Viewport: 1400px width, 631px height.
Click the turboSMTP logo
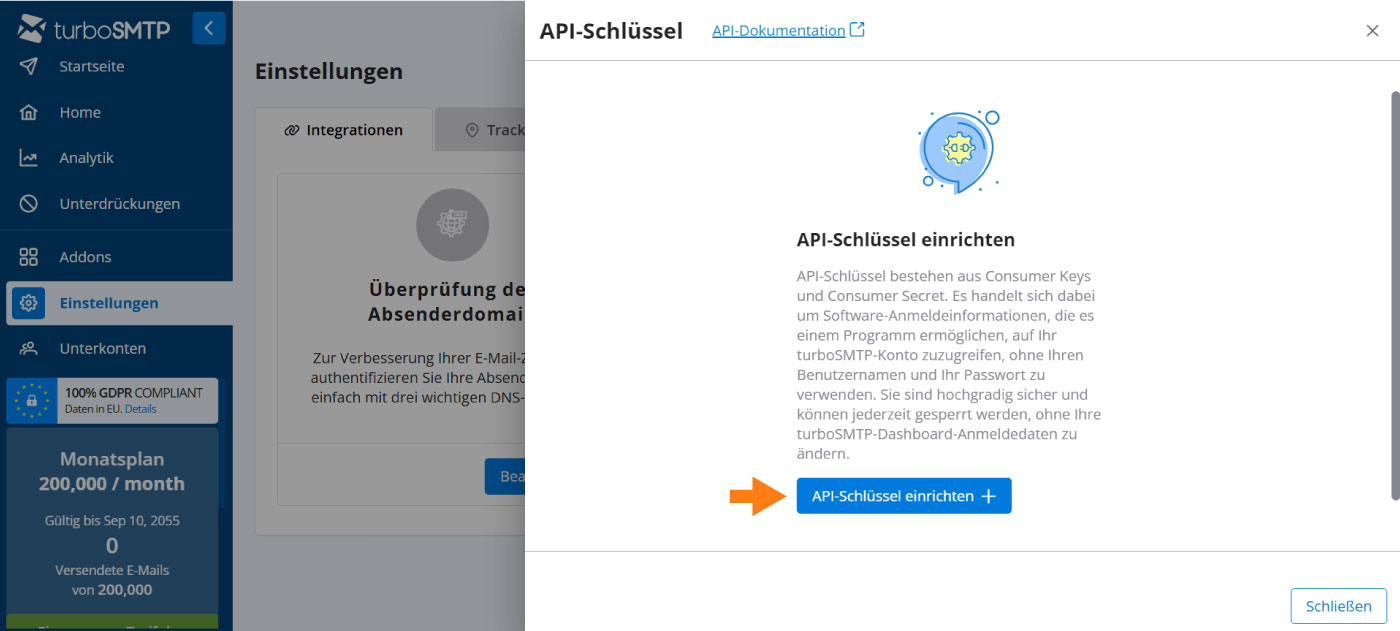tap(95, 29)
